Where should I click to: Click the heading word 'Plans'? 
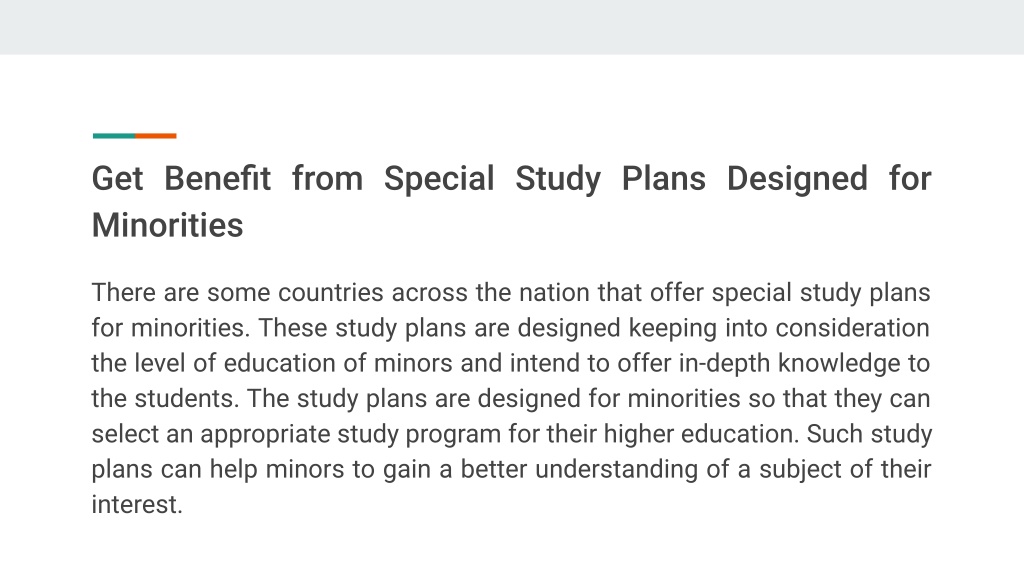[x=664, y=178]
